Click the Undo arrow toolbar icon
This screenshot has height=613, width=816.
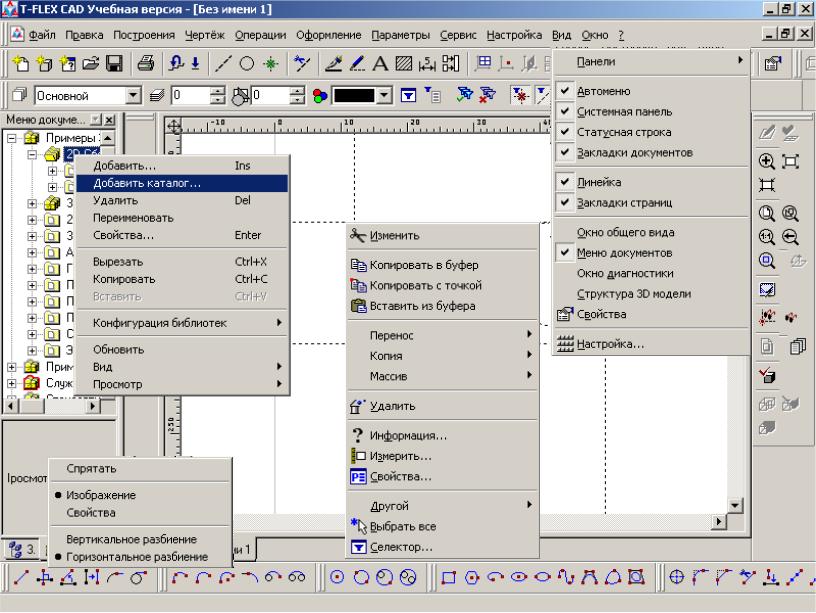pyautogui.click(x=176, y=63)
